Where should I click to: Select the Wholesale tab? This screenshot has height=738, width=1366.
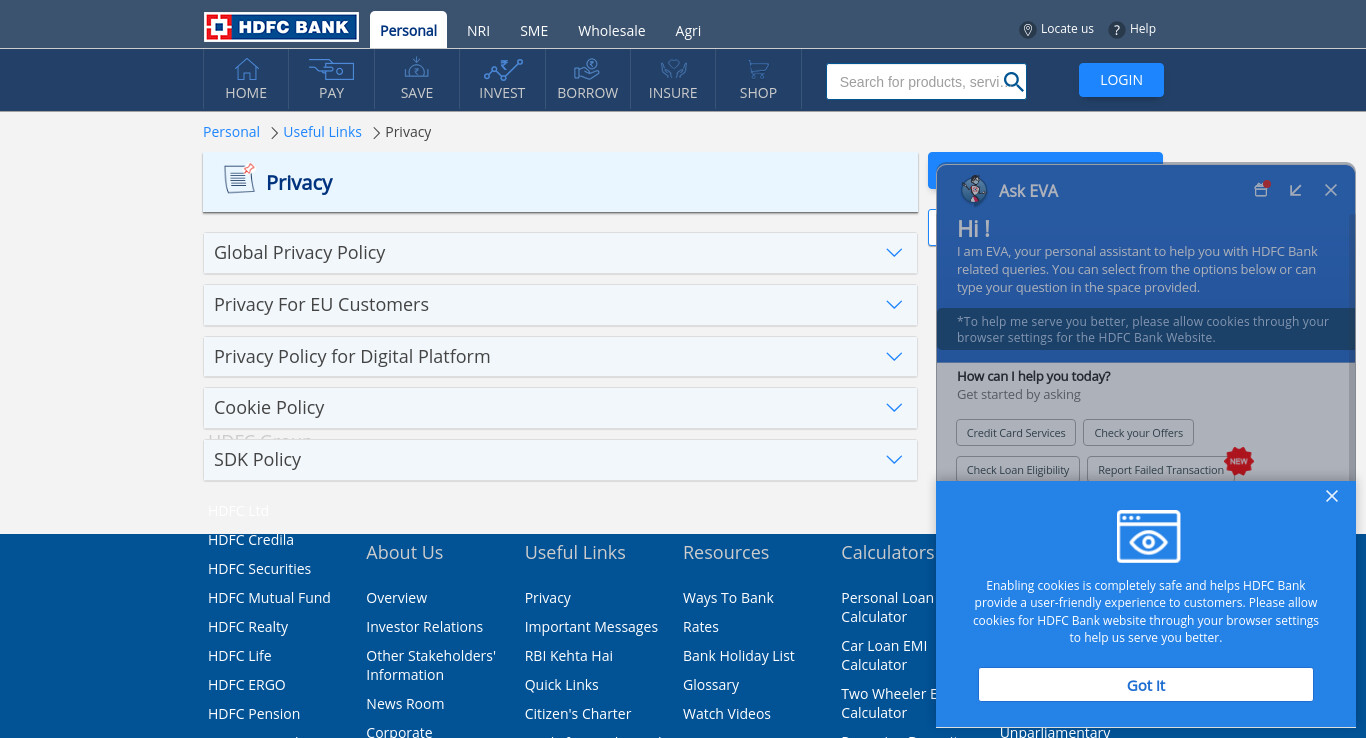[611, 31]
